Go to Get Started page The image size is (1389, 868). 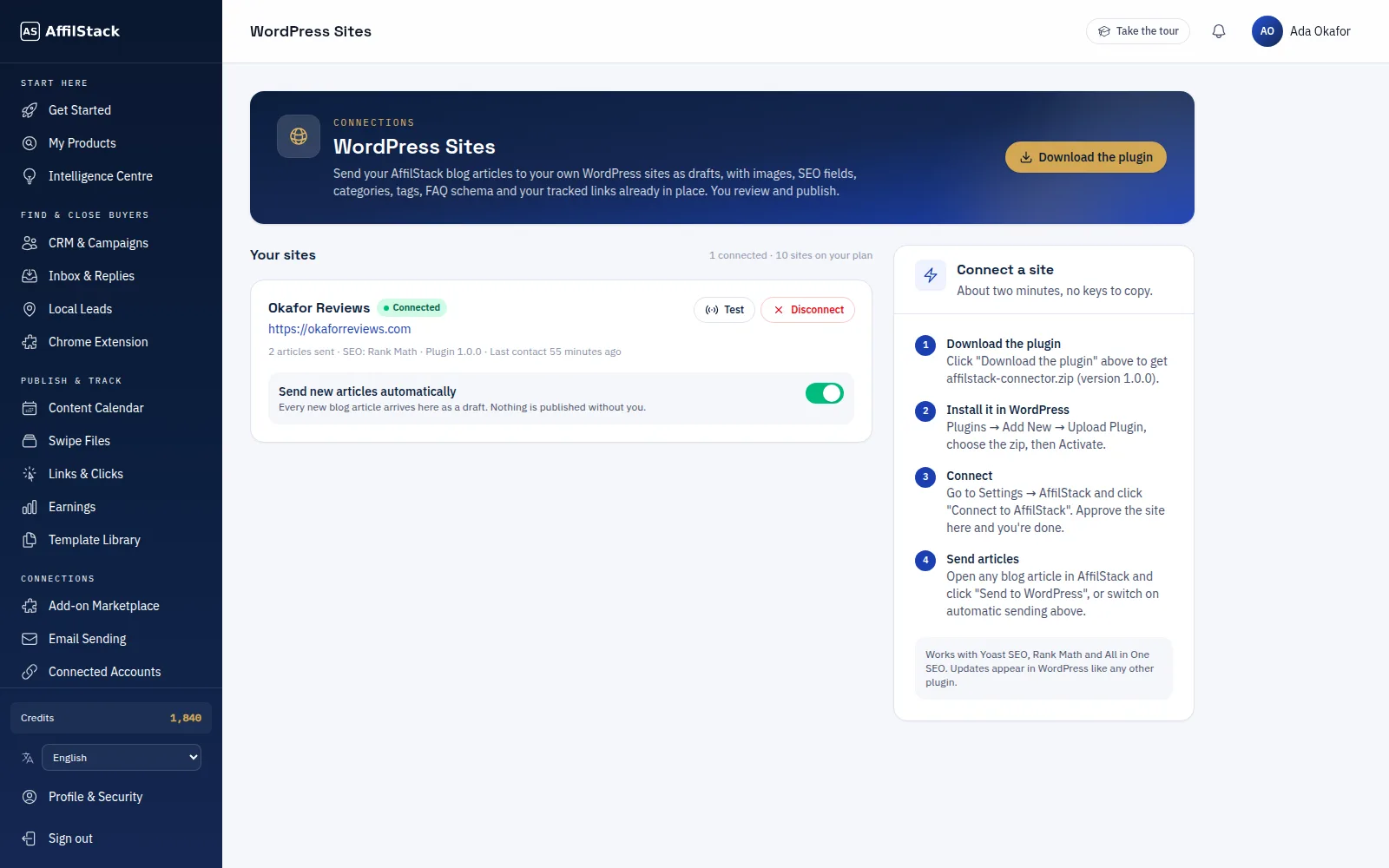pos(111,110)
